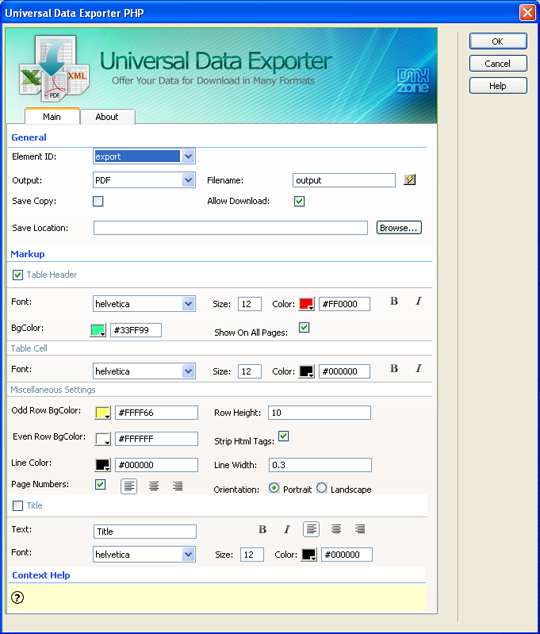Set page numbers alignment to center

(x=154, y=486)
